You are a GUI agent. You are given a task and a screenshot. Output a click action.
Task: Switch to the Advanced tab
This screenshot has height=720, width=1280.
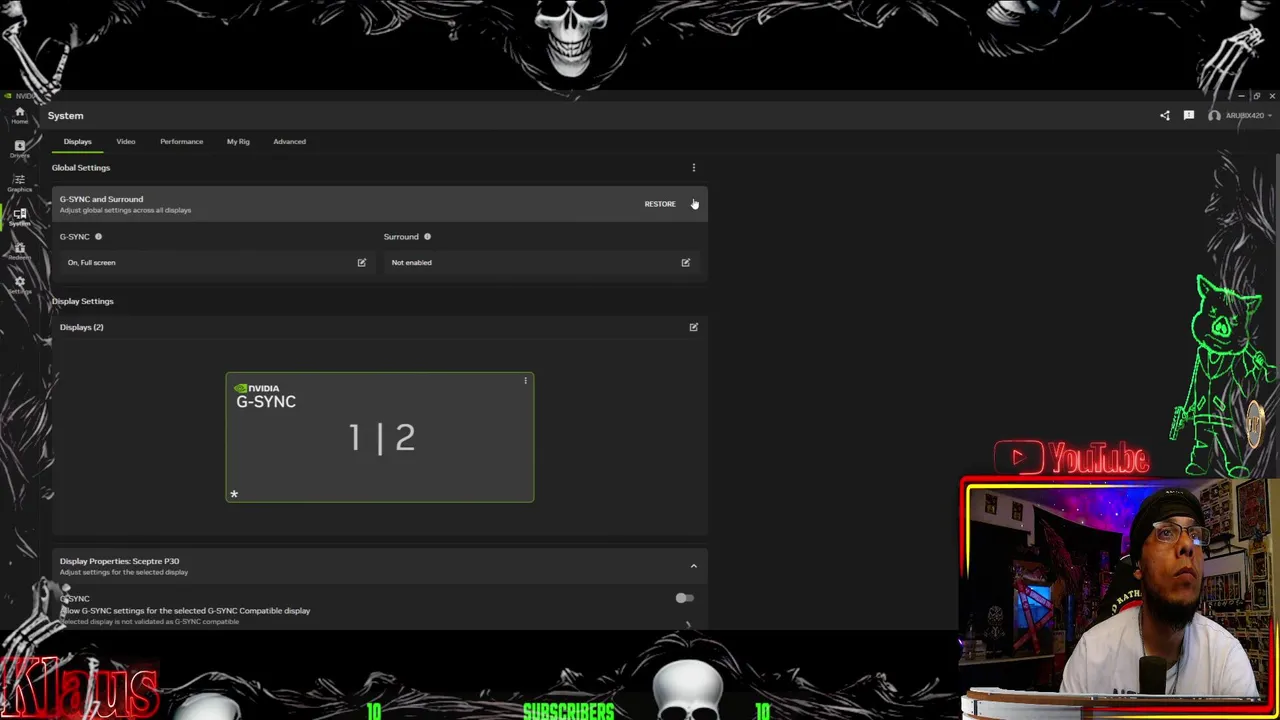pyautogui.click(x=290, y=141)
